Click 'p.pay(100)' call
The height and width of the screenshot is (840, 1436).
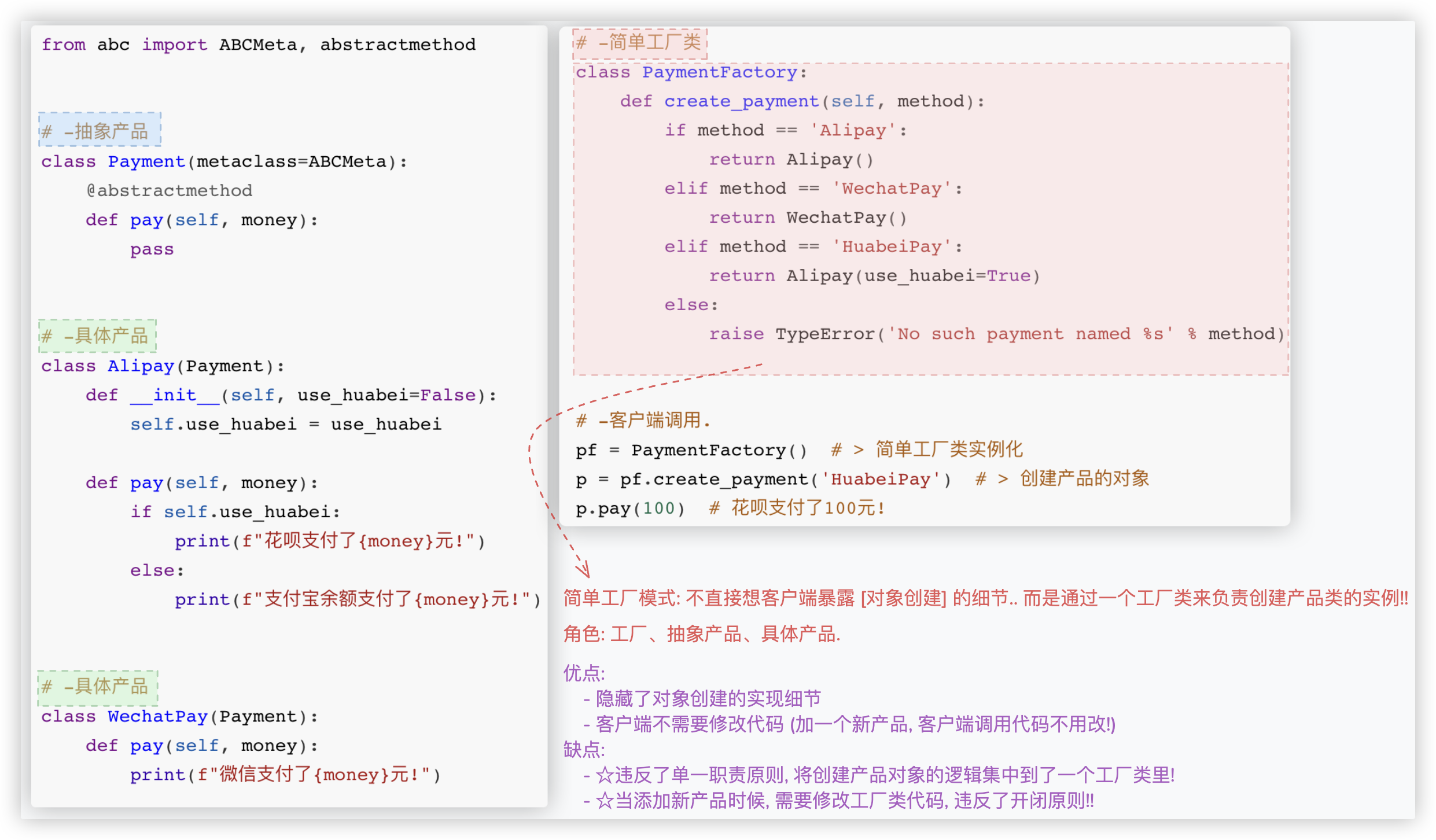coord(629,509)
